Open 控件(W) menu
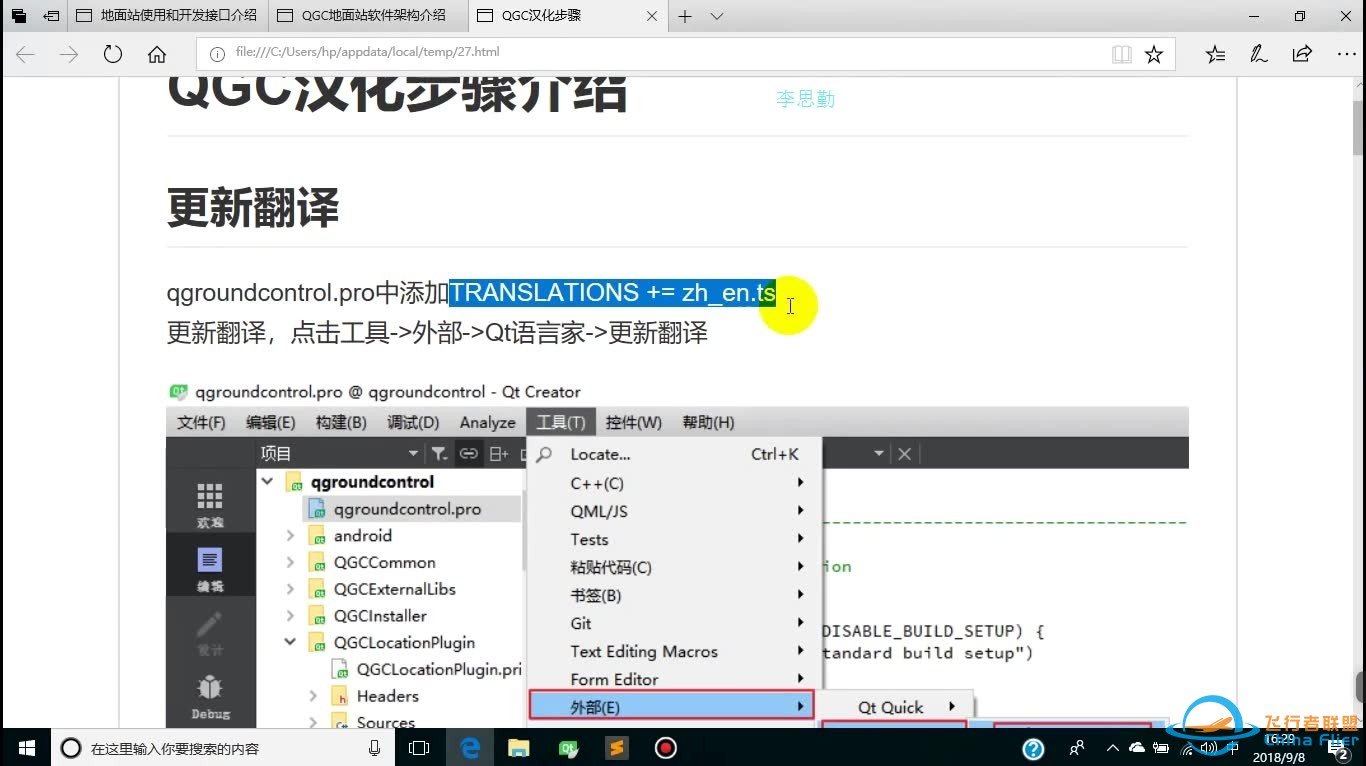Image resolution: width=1366 pixels, height=766 pixels. (634, 422)
